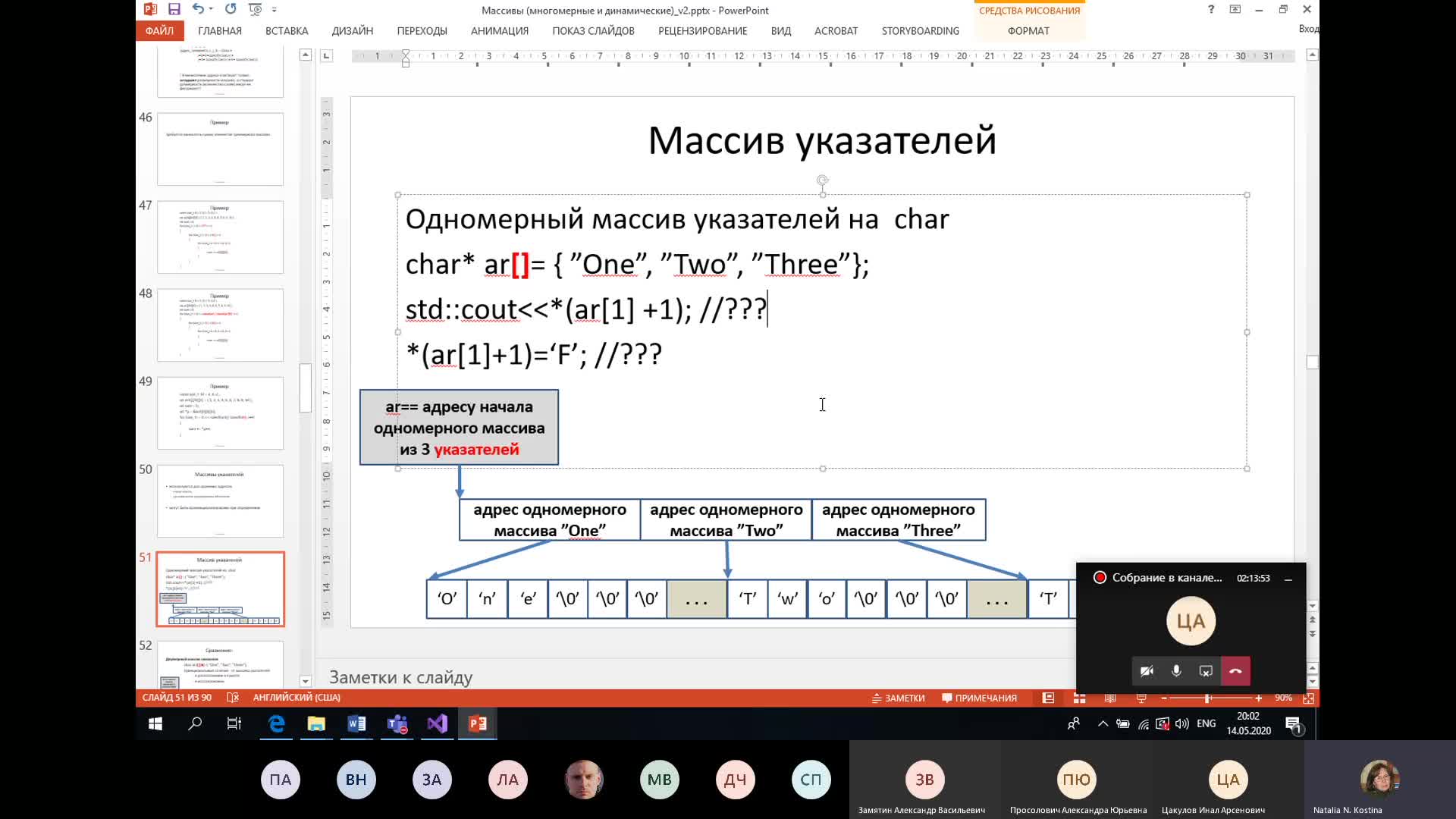Viewport: 1456px width, 819px height.
Task: Switch to Slide Sorter view icon
Action: pos(1079,698)
